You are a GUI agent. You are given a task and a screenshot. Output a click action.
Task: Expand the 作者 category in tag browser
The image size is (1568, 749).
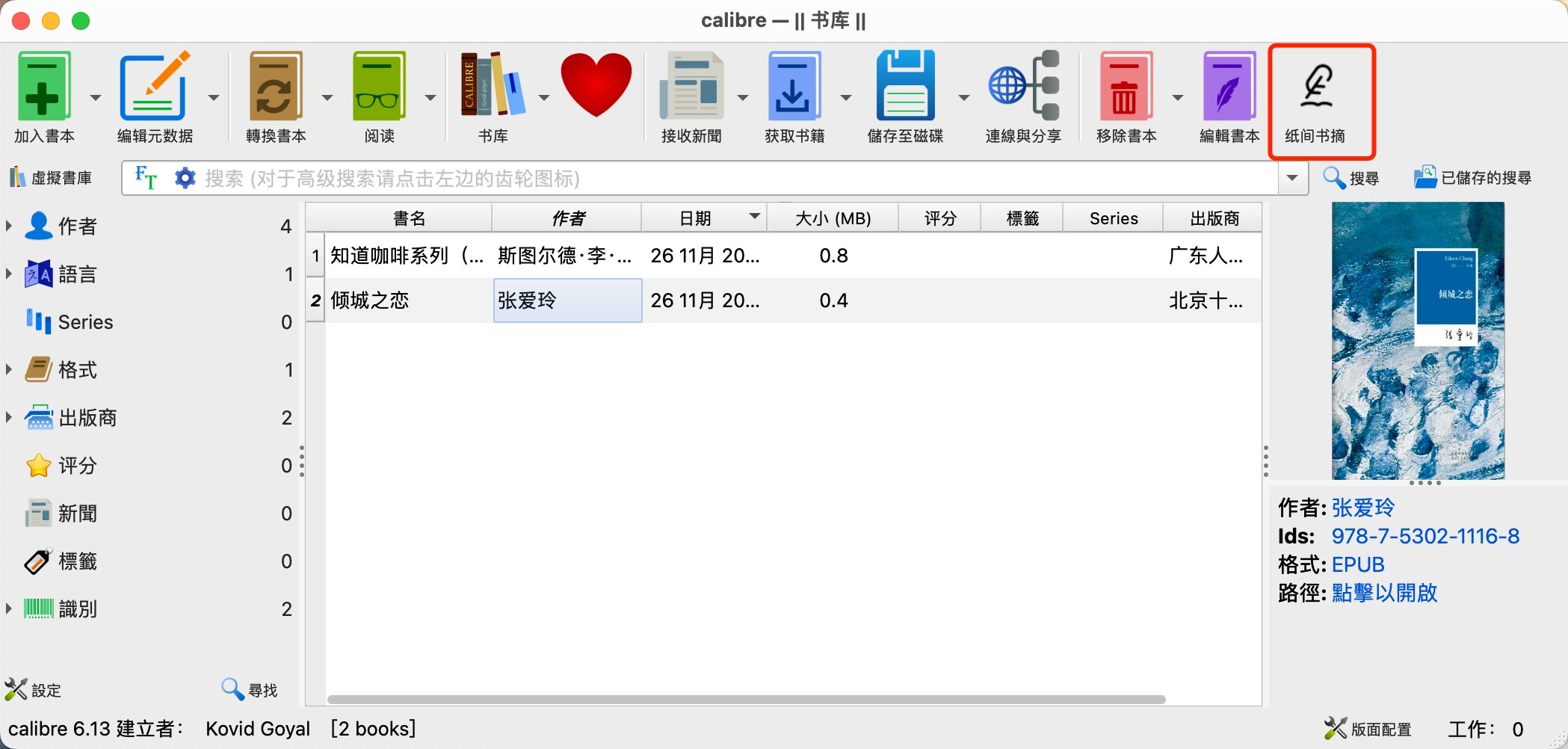pos(9,226)
